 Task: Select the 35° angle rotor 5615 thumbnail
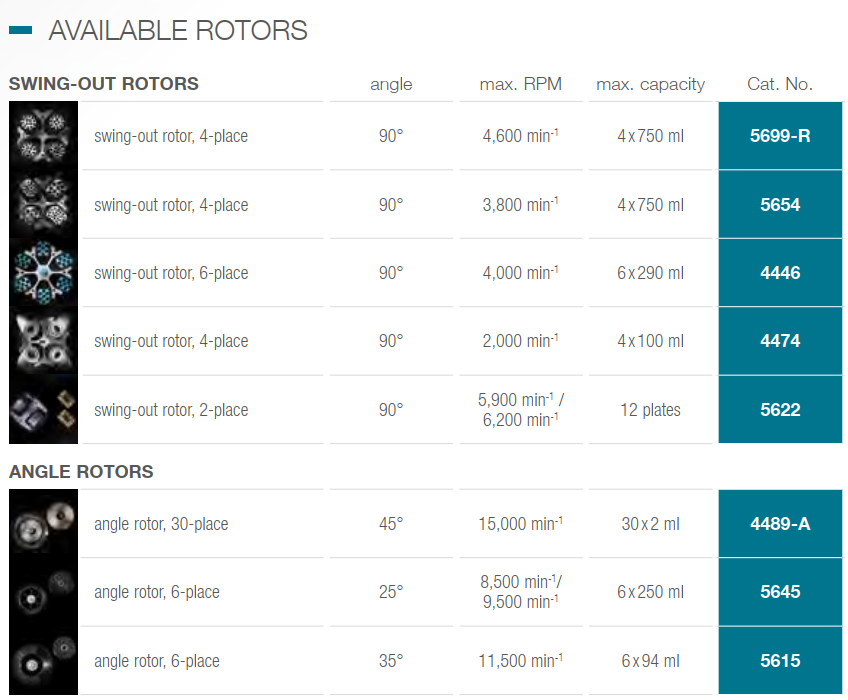tap(44, 661)
